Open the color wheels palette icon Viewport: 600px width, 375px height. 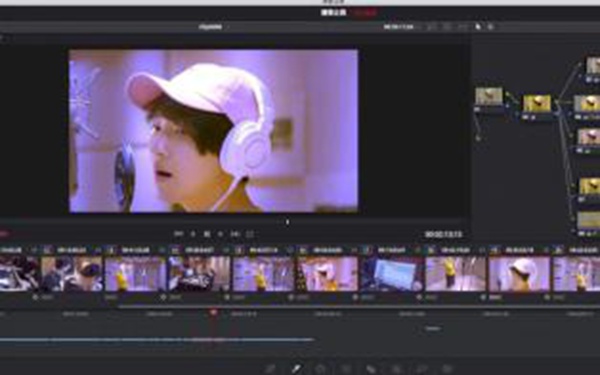click(320, 369)
